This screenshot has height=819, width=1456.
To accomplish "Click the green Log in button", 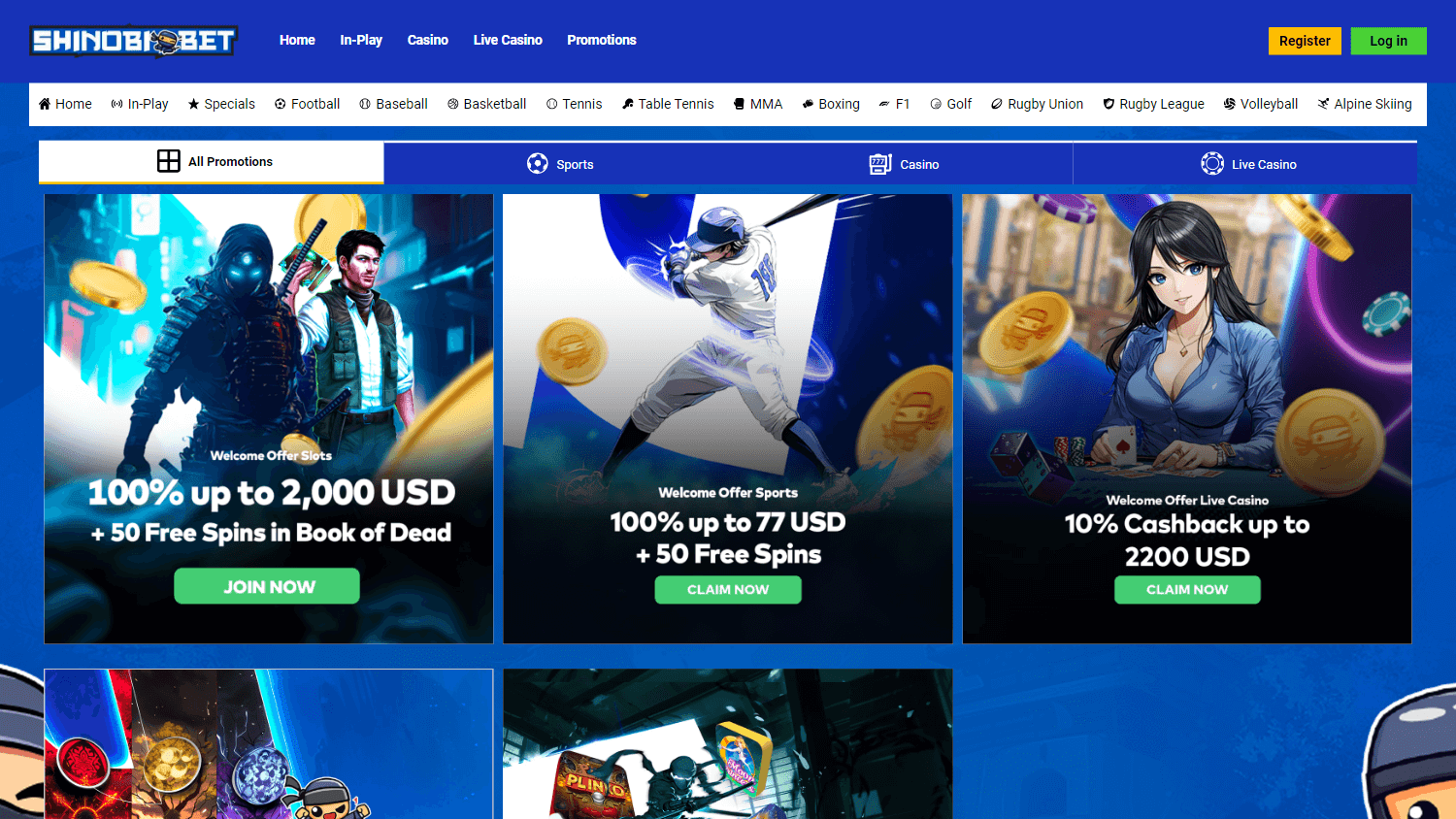I will click(x=1388, y=41).
